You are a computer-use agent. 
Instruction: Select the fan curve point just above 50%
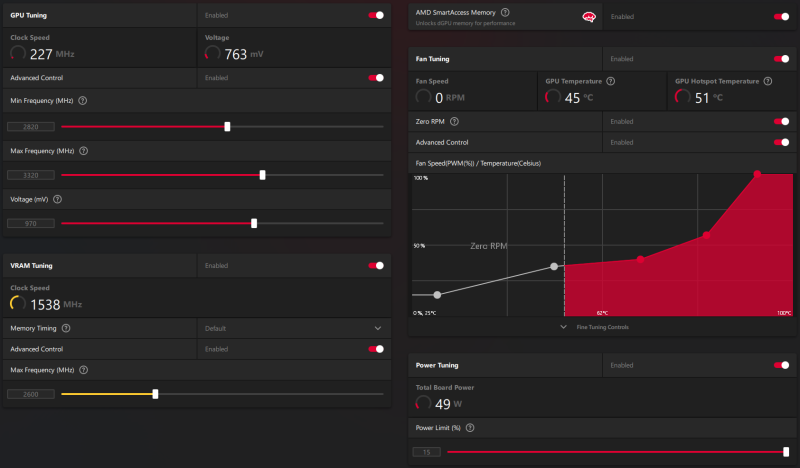(x=706, y=235)
